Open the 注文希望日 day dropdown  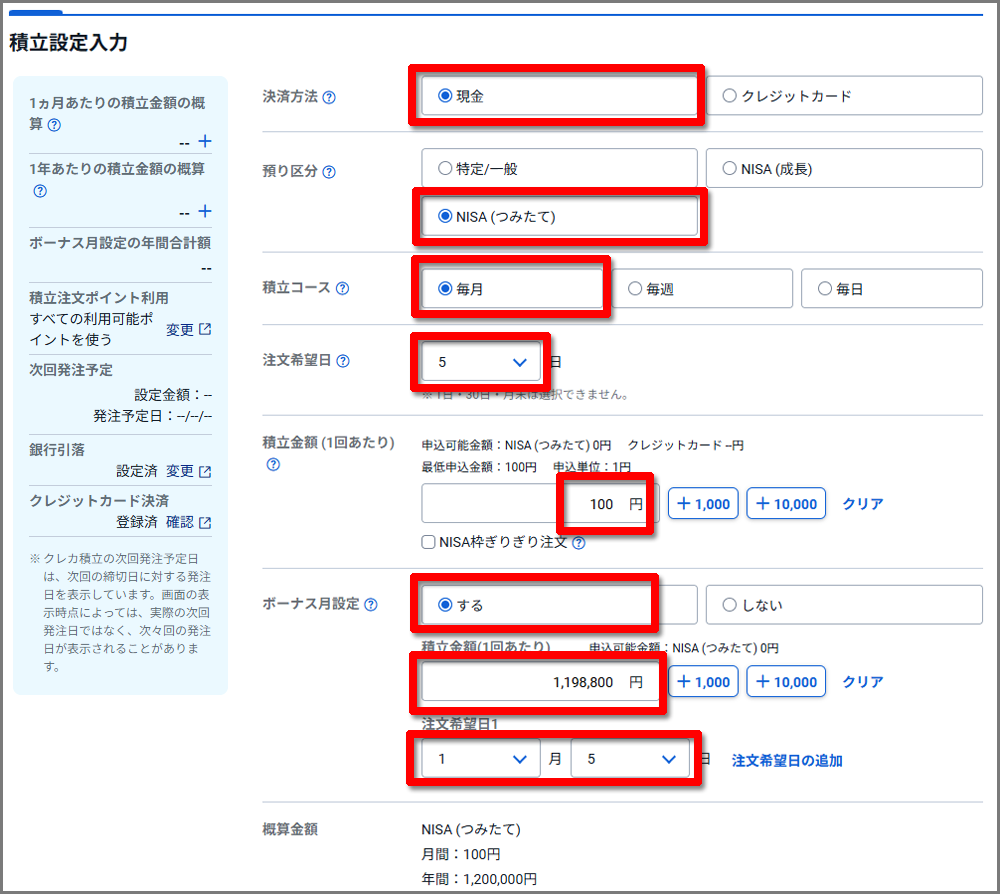pyautogui.click(x=480, y=361)
